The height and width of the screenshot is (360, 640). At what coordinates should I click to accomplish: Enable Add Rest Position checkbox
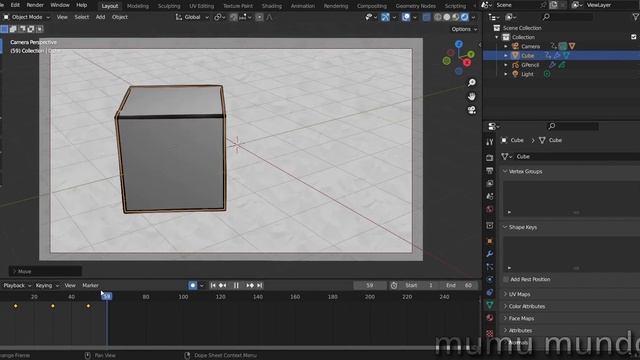(x=506, y=280)
